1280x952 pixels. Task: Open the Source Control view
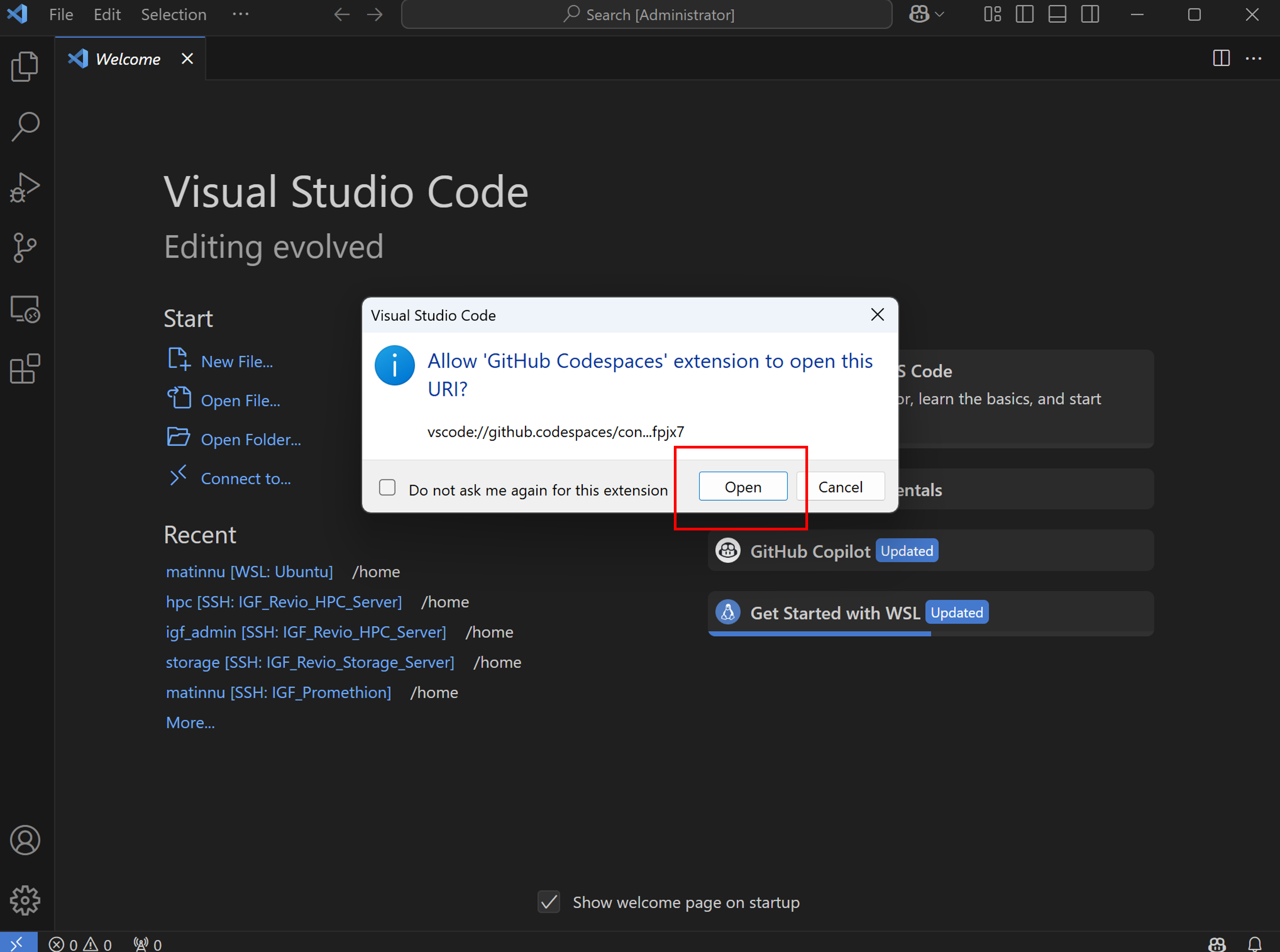click(25, 247)
